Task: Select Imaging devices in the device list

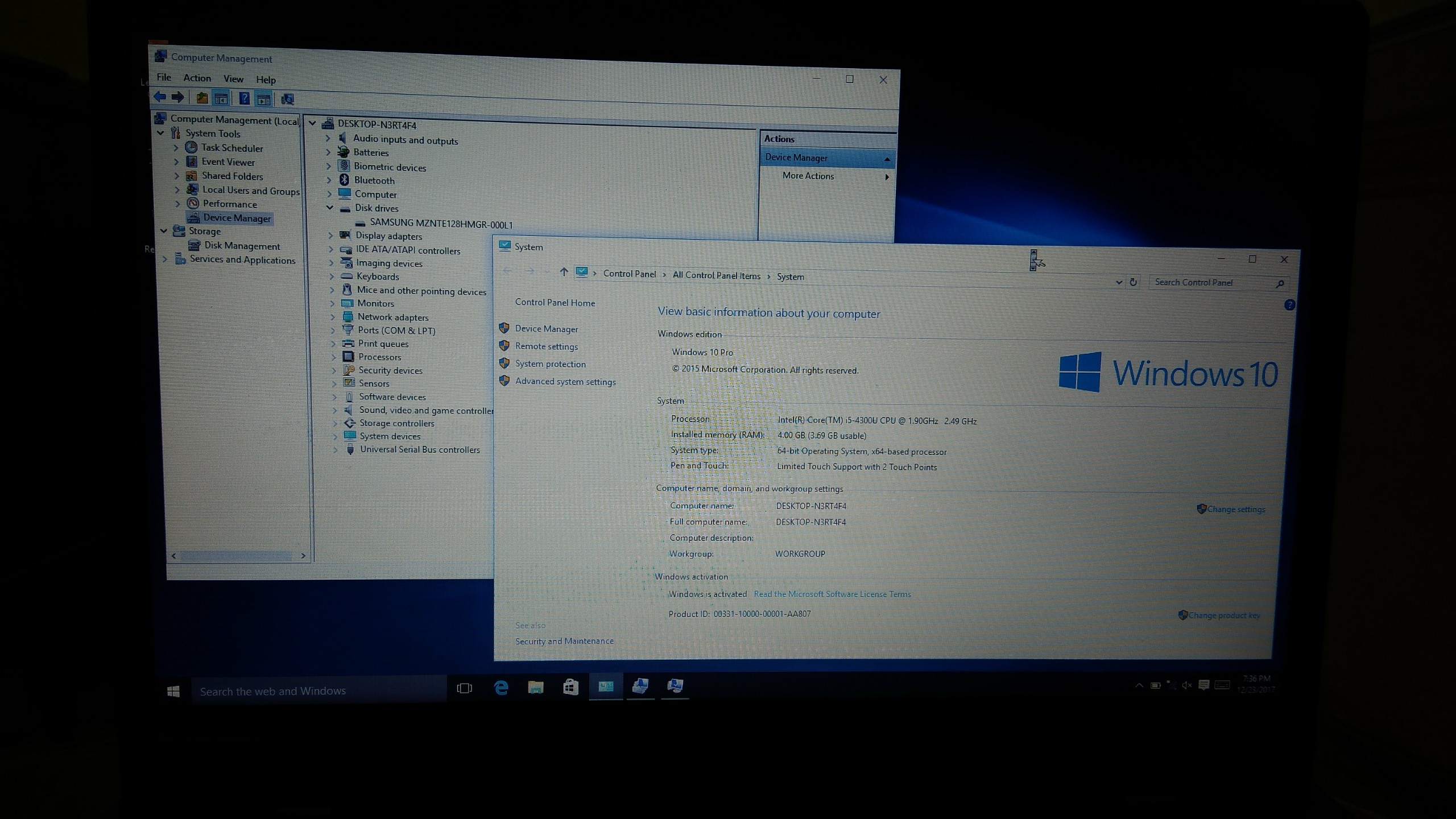Action: [x=389, y=263]
